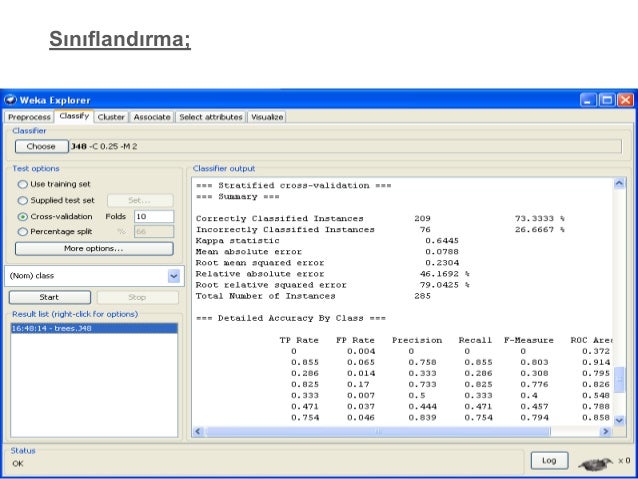Select Supplied test set option
The image size is (638, 479).
[x=23, y=200]
